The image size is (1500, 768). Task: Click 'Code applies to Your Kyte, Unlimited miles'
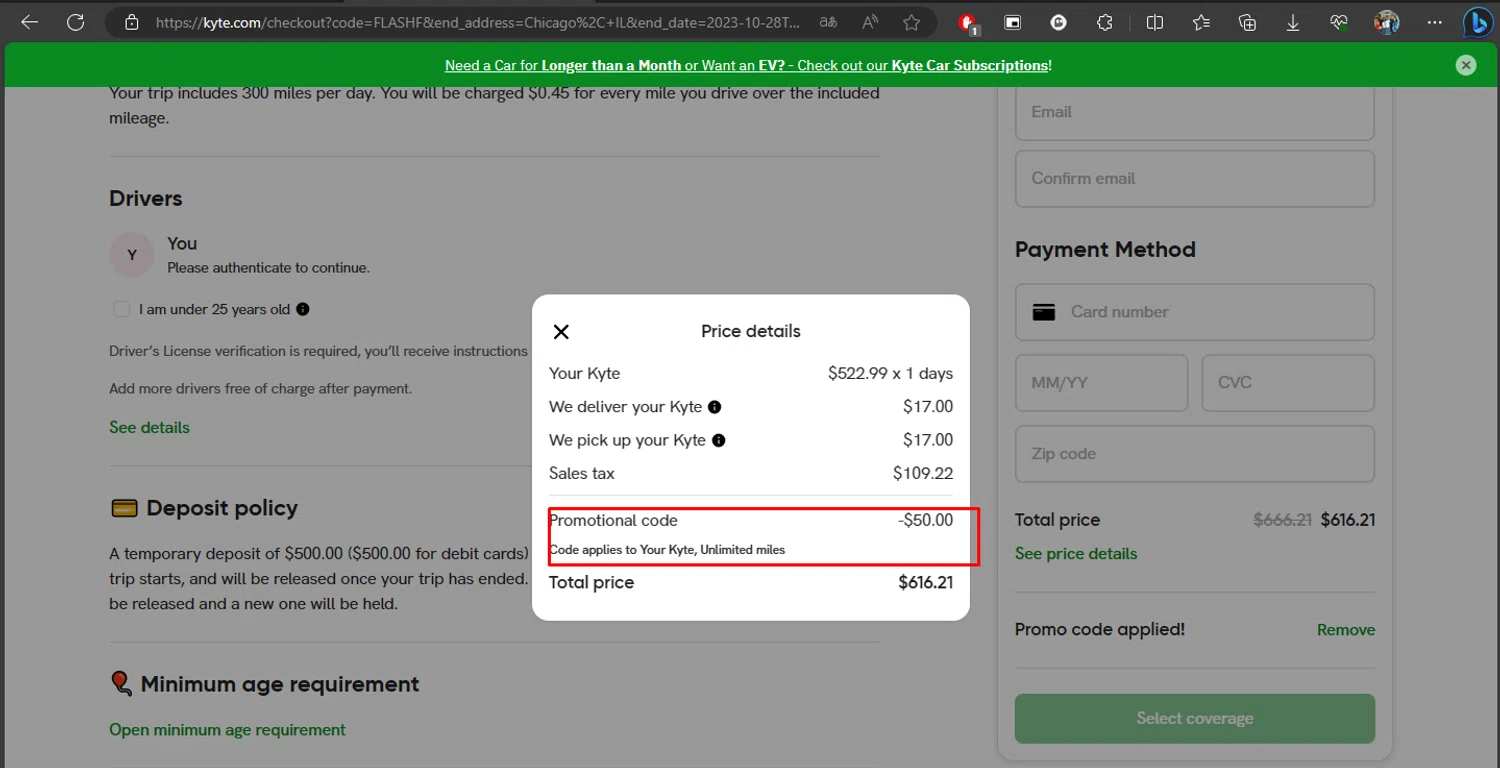point(667,550)
